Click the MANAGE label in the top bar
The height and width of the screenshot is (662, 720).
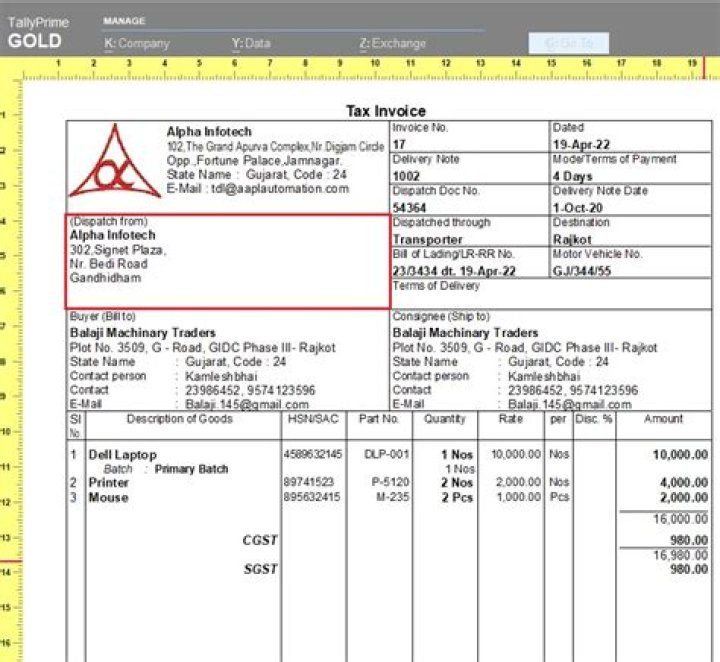click(x=124, y=21)
